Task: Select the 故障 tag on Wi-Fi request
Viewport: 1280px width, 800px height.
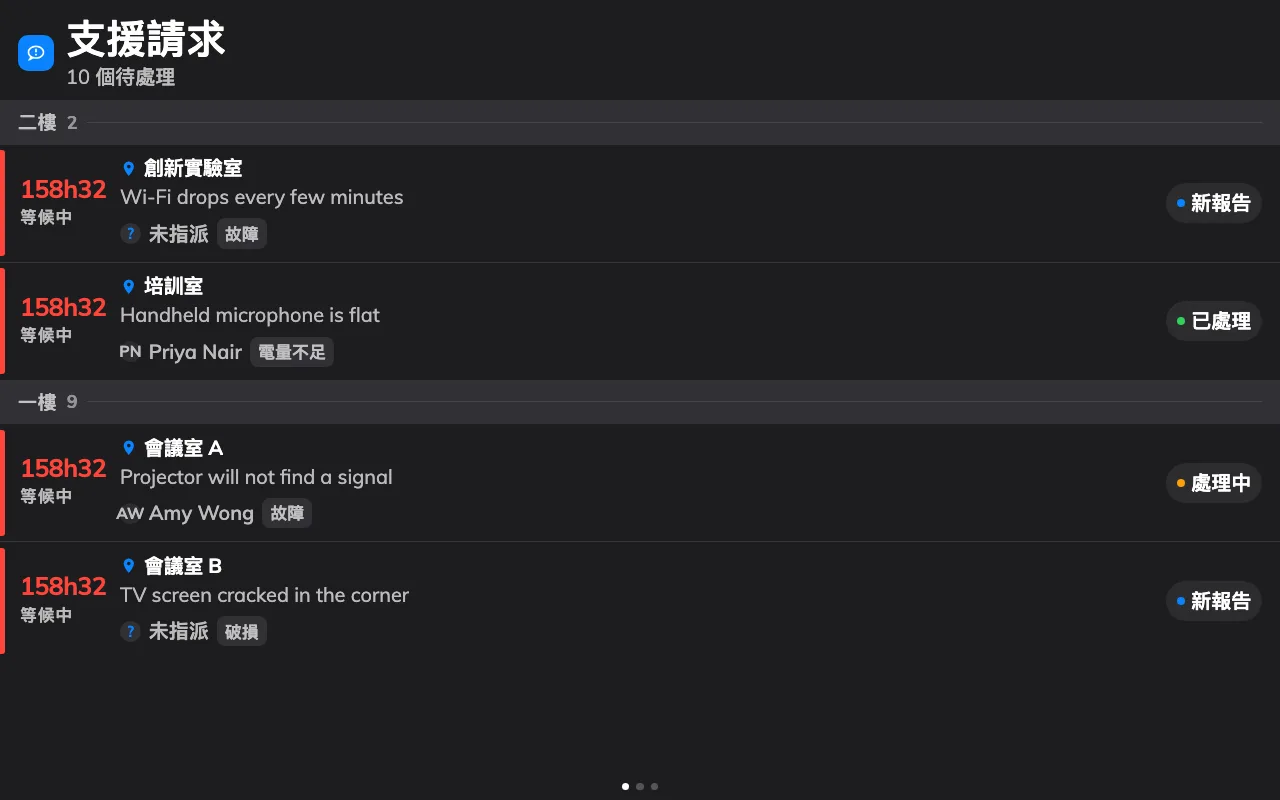Action: pyautogui.click(x=242, y=234)
